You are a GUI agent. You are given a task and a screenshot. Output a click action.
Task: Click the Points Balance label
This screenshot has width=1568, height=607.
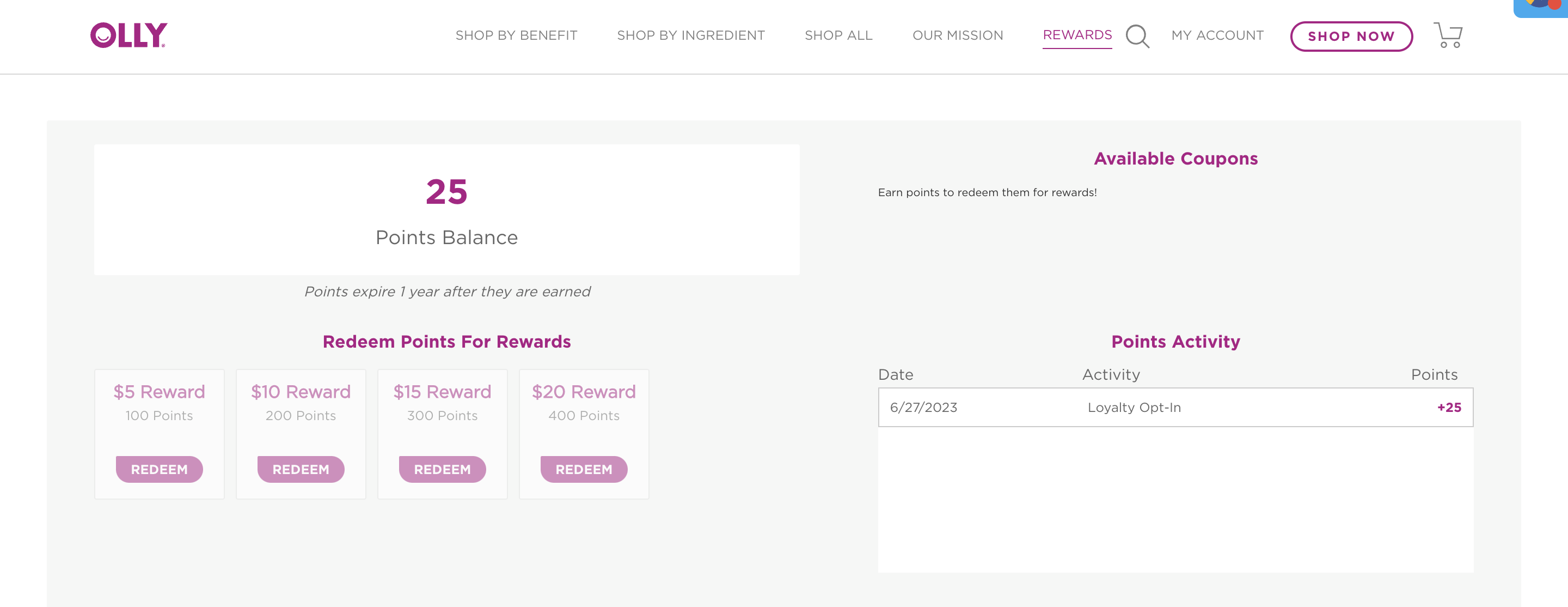coord(447,238)
